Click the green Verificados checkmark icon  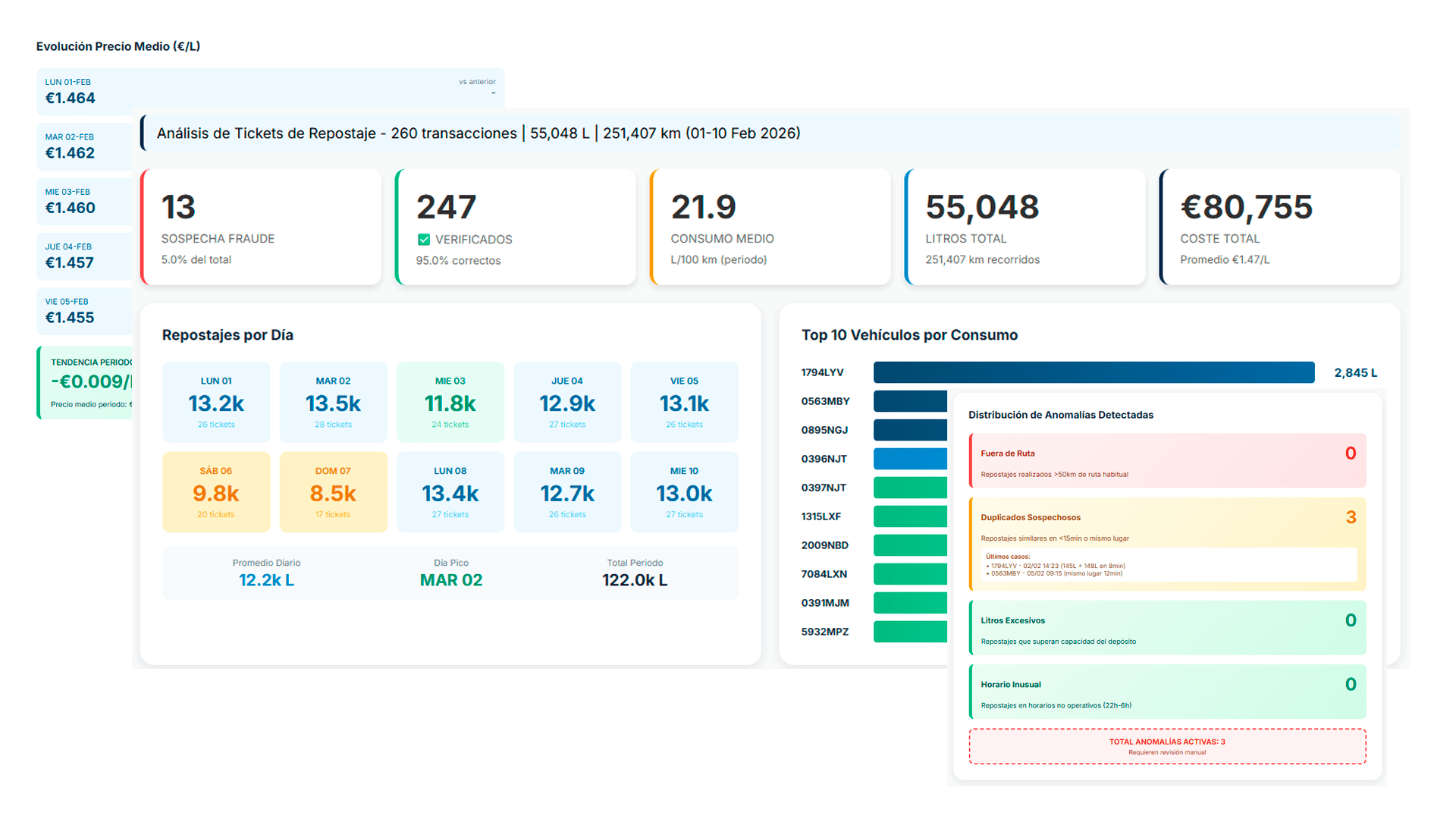(x=424, y=240)
